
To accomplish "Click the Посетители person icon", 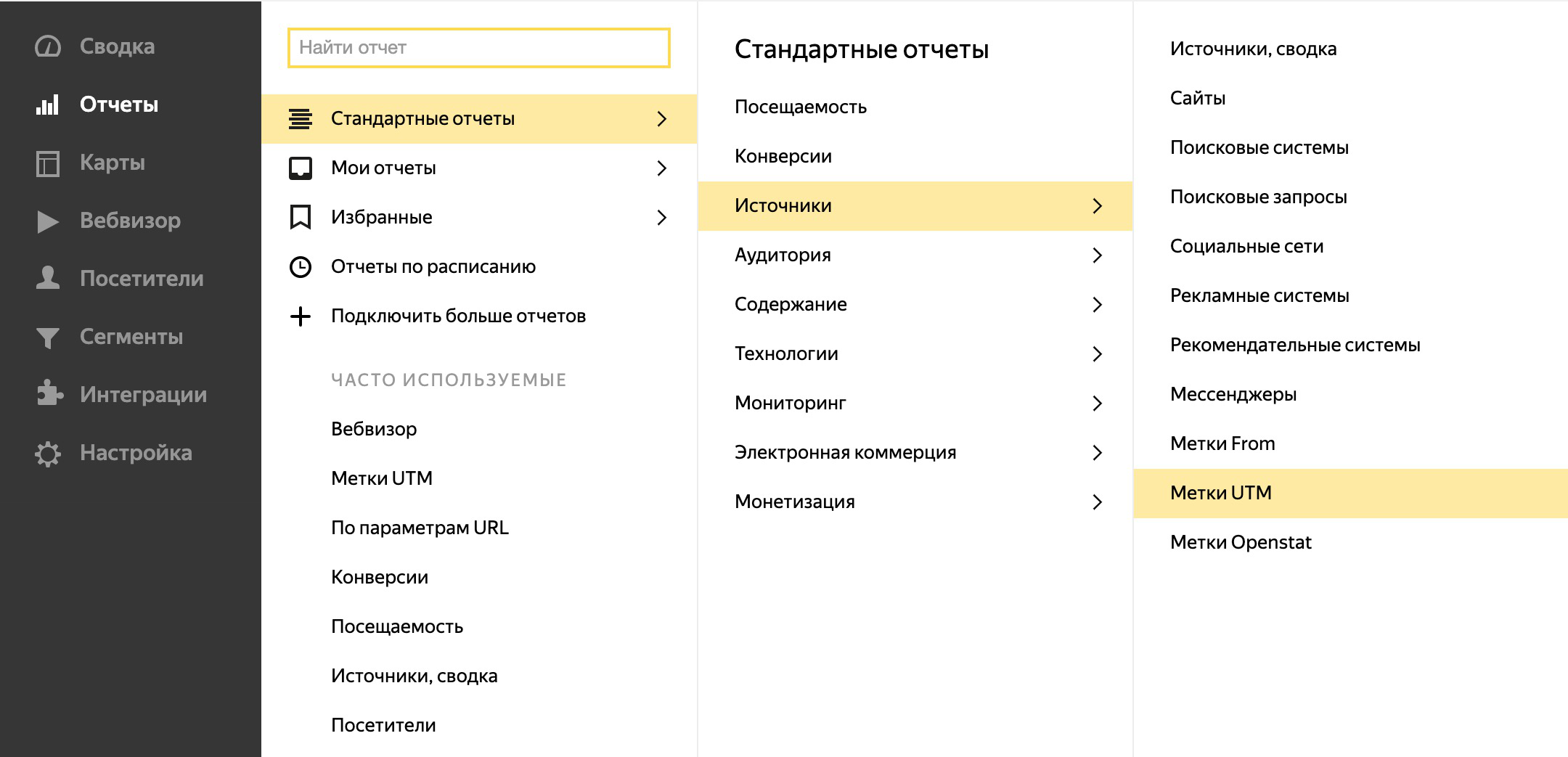I will click(x=48, y=278).
